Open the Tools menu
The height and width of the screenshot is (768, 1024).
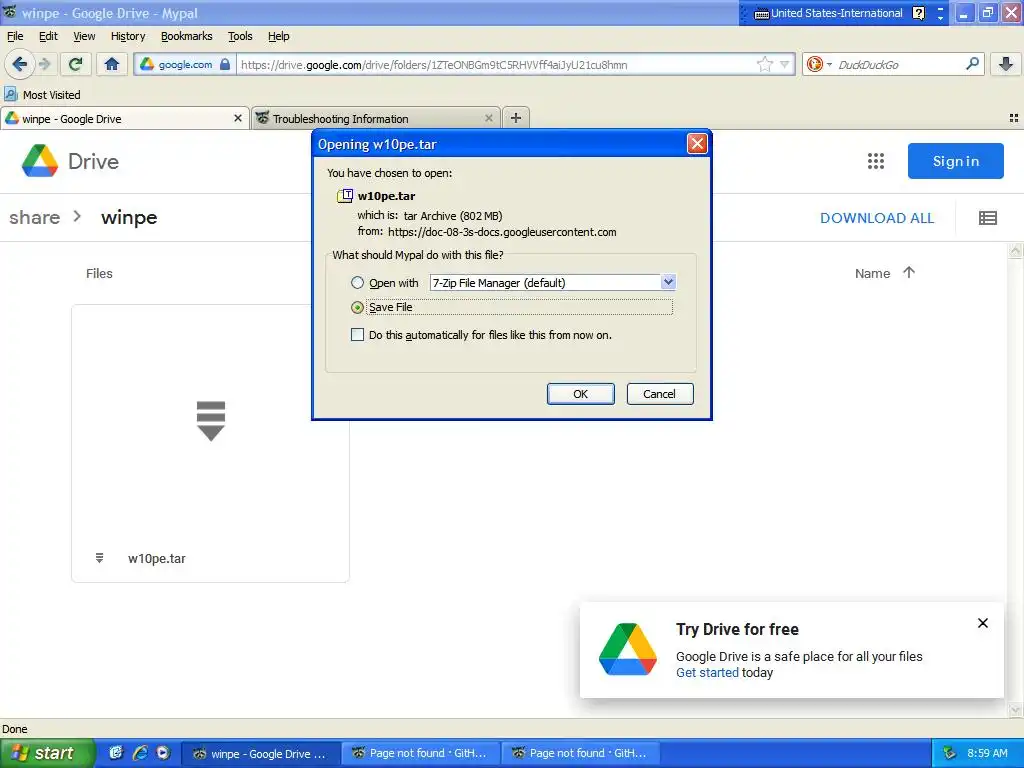click(240, 36)
